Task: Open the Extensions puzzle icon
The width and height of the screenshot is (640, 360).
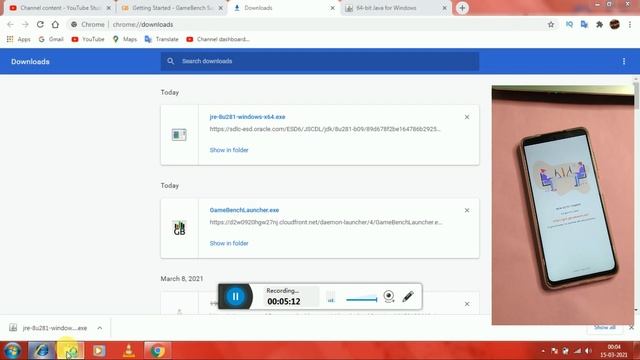Action: (x=599, y=24)
